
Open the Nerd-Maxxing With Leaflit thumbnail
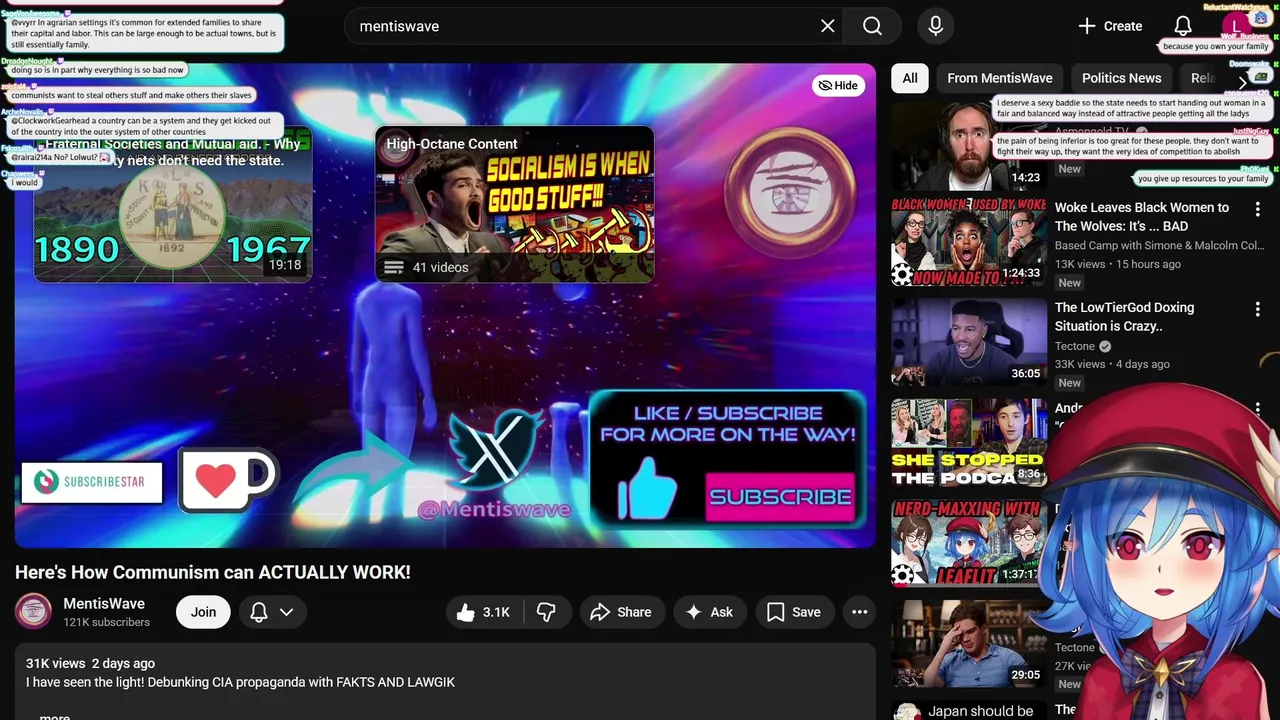click(969, 542)
